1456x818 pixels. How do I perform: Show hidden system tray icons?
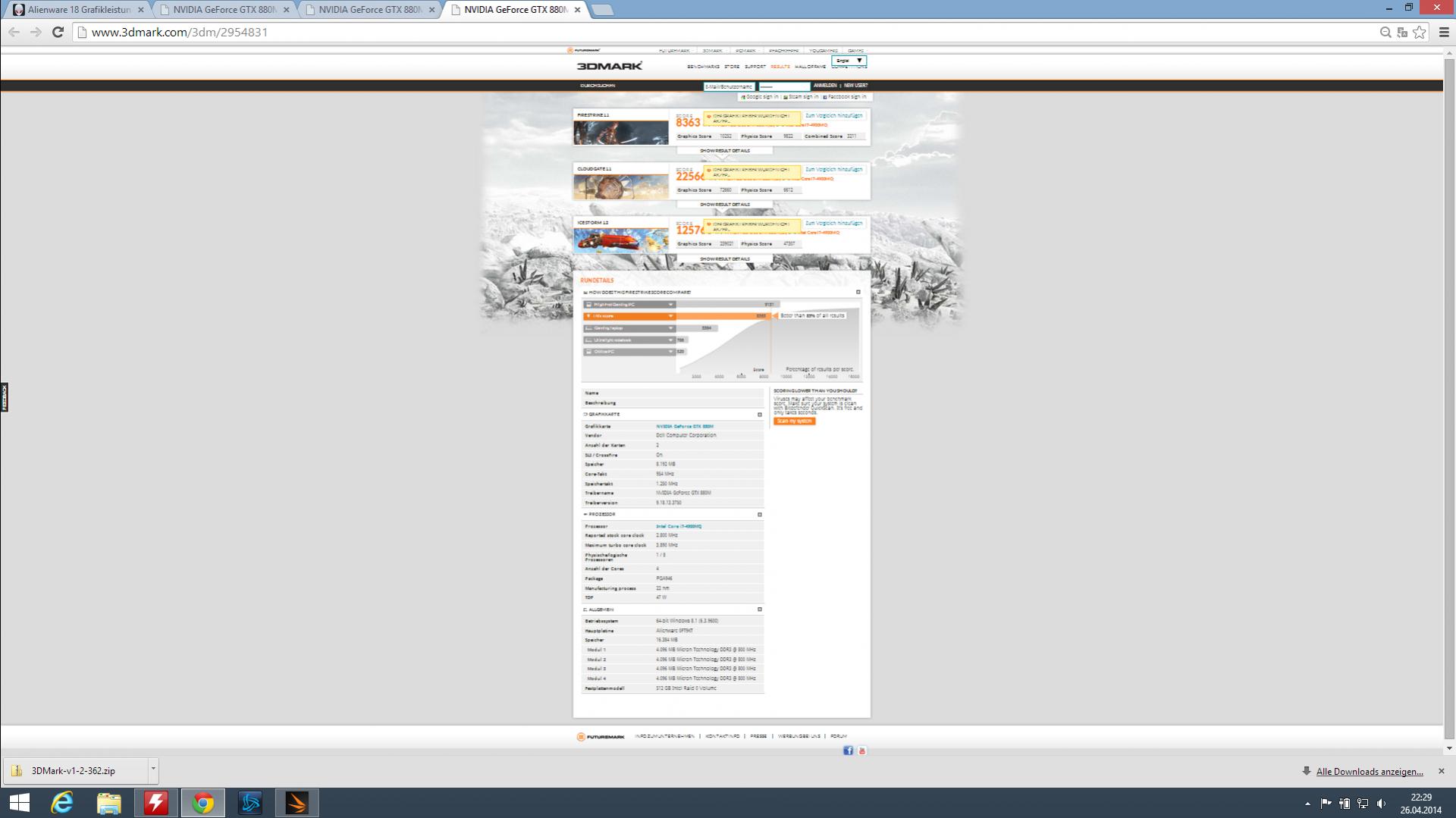(x=1307, y=804)
